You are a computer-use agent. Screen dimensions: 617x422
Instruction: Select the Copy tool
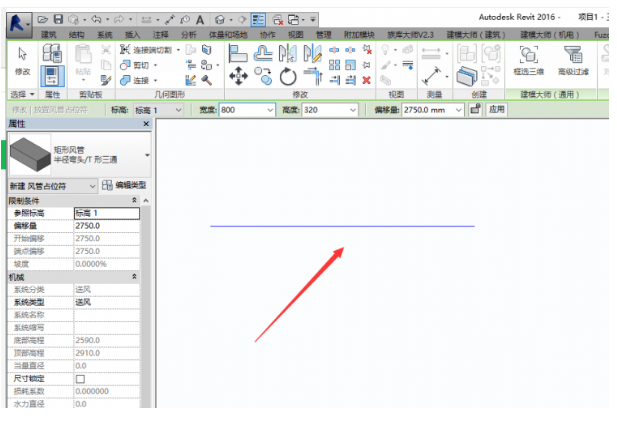pos(263,76)
